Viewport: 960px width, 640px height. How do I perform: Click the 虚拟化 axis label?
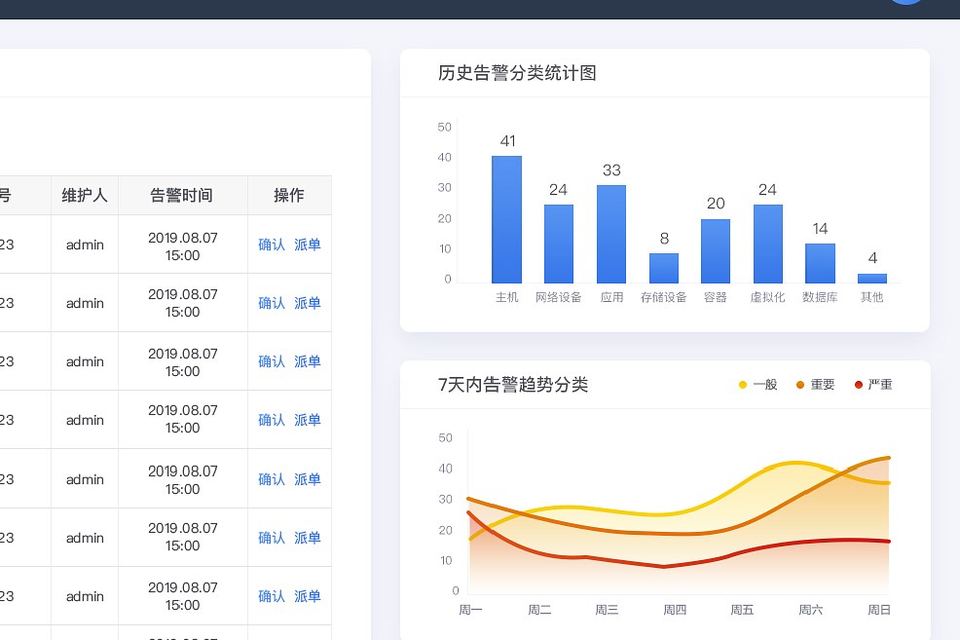click(768, 297)
